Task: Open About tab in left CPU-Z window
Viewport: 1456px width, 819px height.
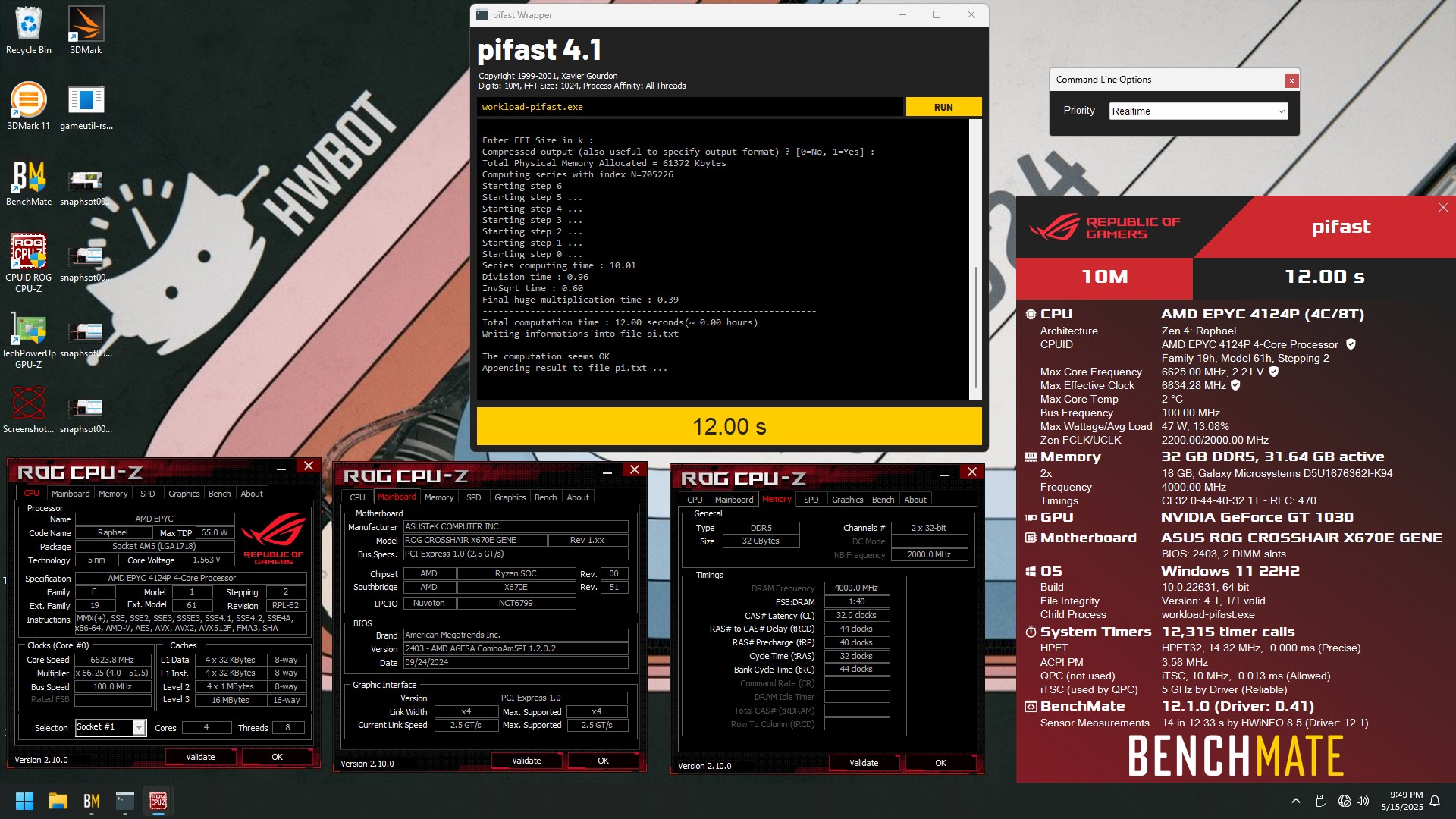Action: [252, 494]
